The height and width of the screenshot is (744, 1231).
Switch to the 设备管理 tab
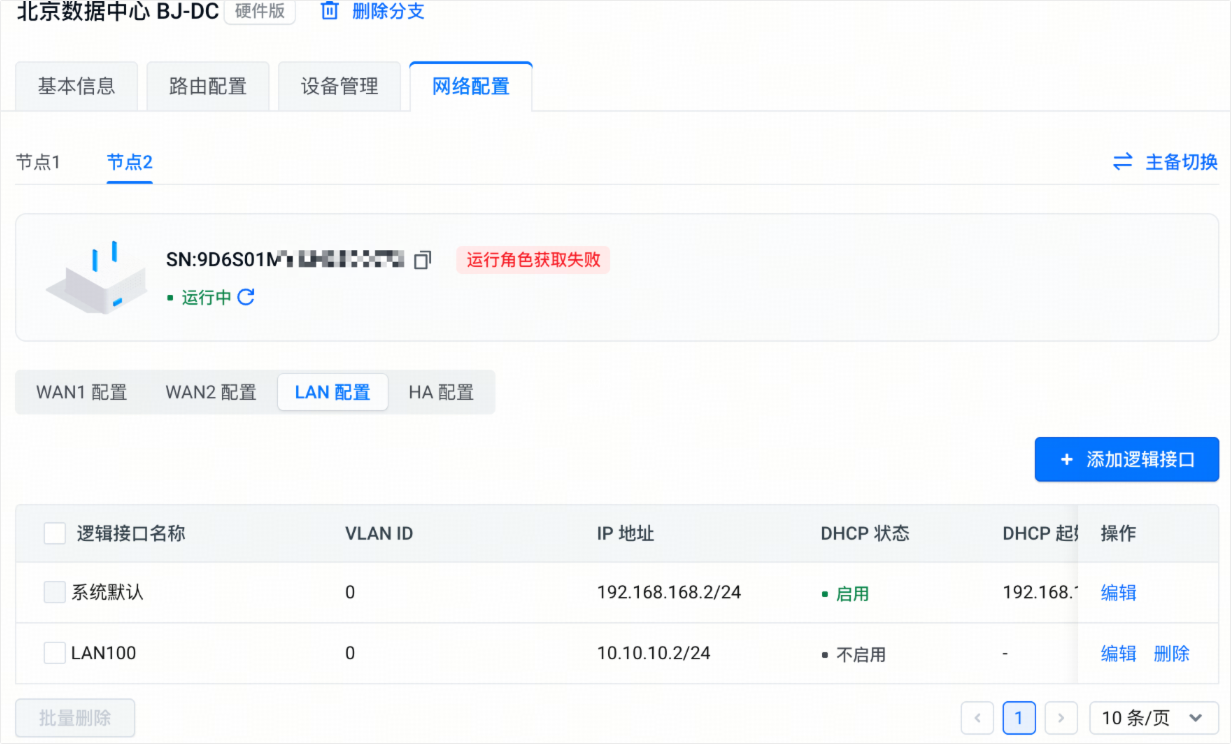(340, 86)
